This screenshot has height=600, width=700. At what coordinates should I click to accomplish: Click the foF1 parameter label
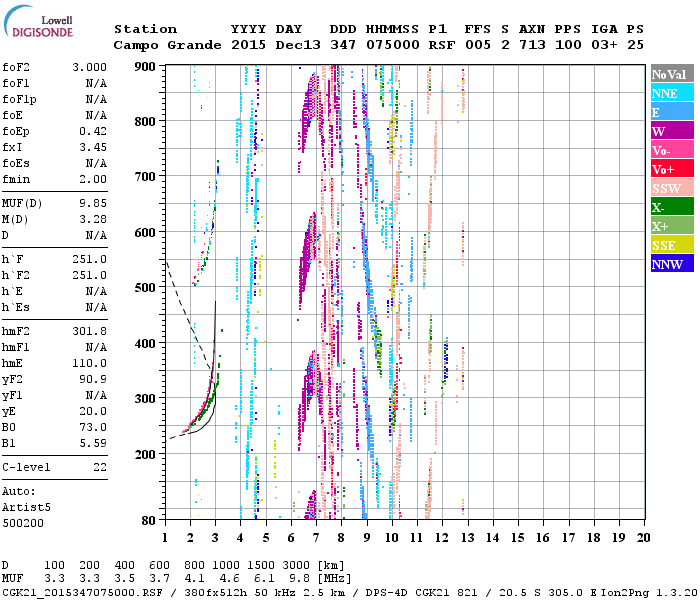tap(16, 83)
